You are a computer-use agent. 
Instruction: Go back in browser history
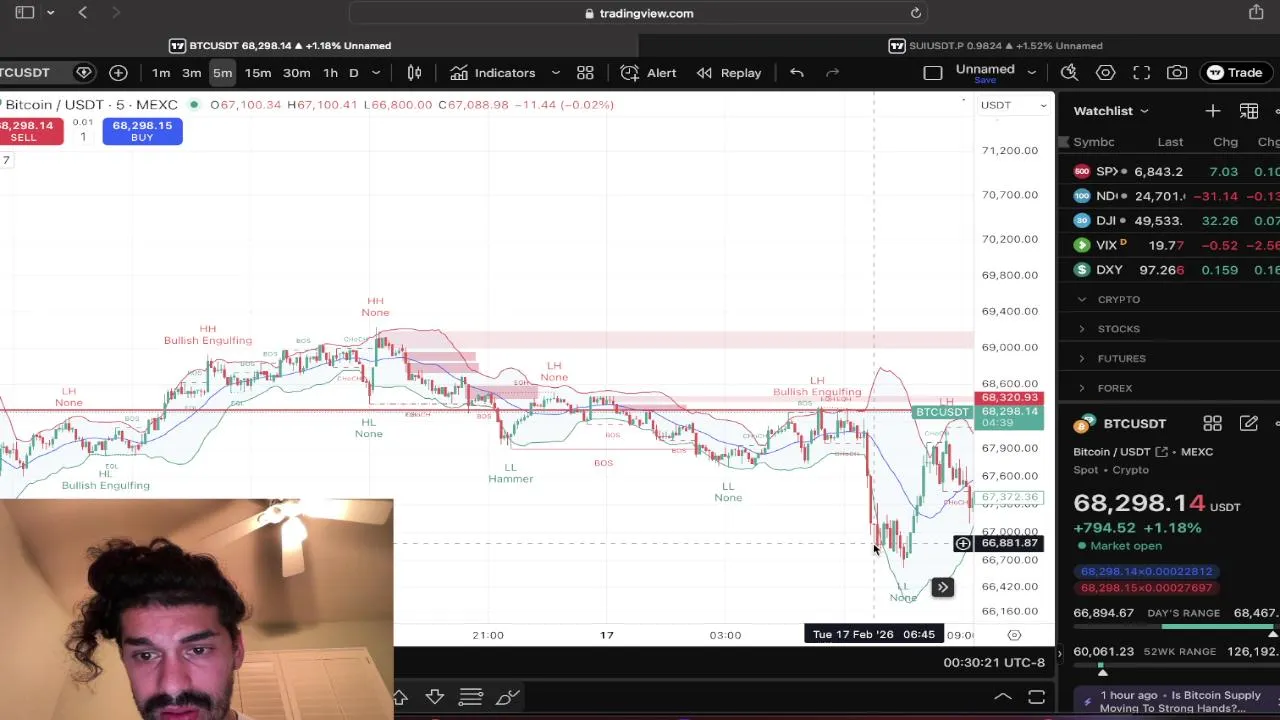point(83,12)
